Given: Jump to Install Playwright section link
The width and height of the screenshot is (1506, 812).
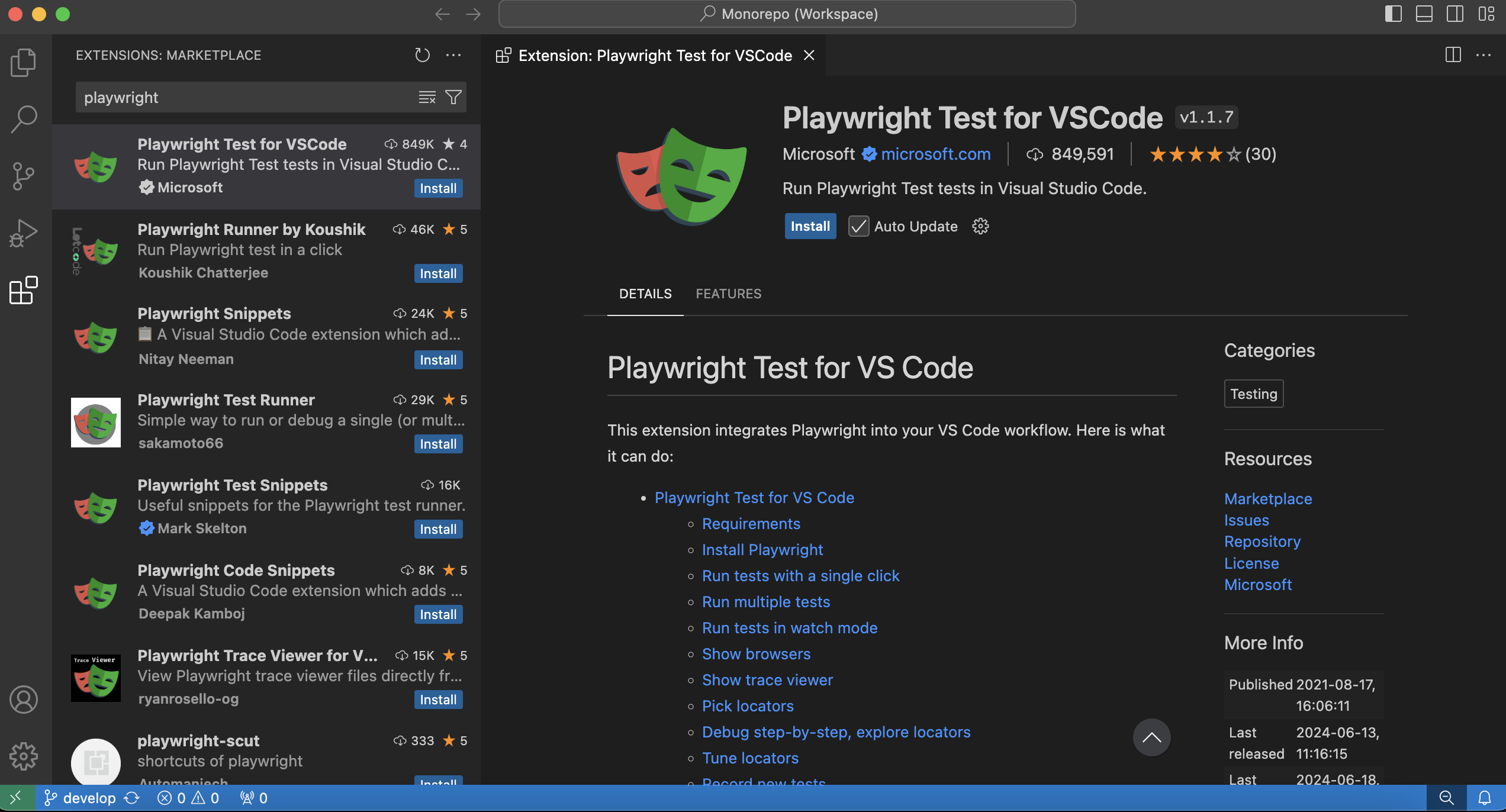Looking at the screenshot, I should pos(762,550).
